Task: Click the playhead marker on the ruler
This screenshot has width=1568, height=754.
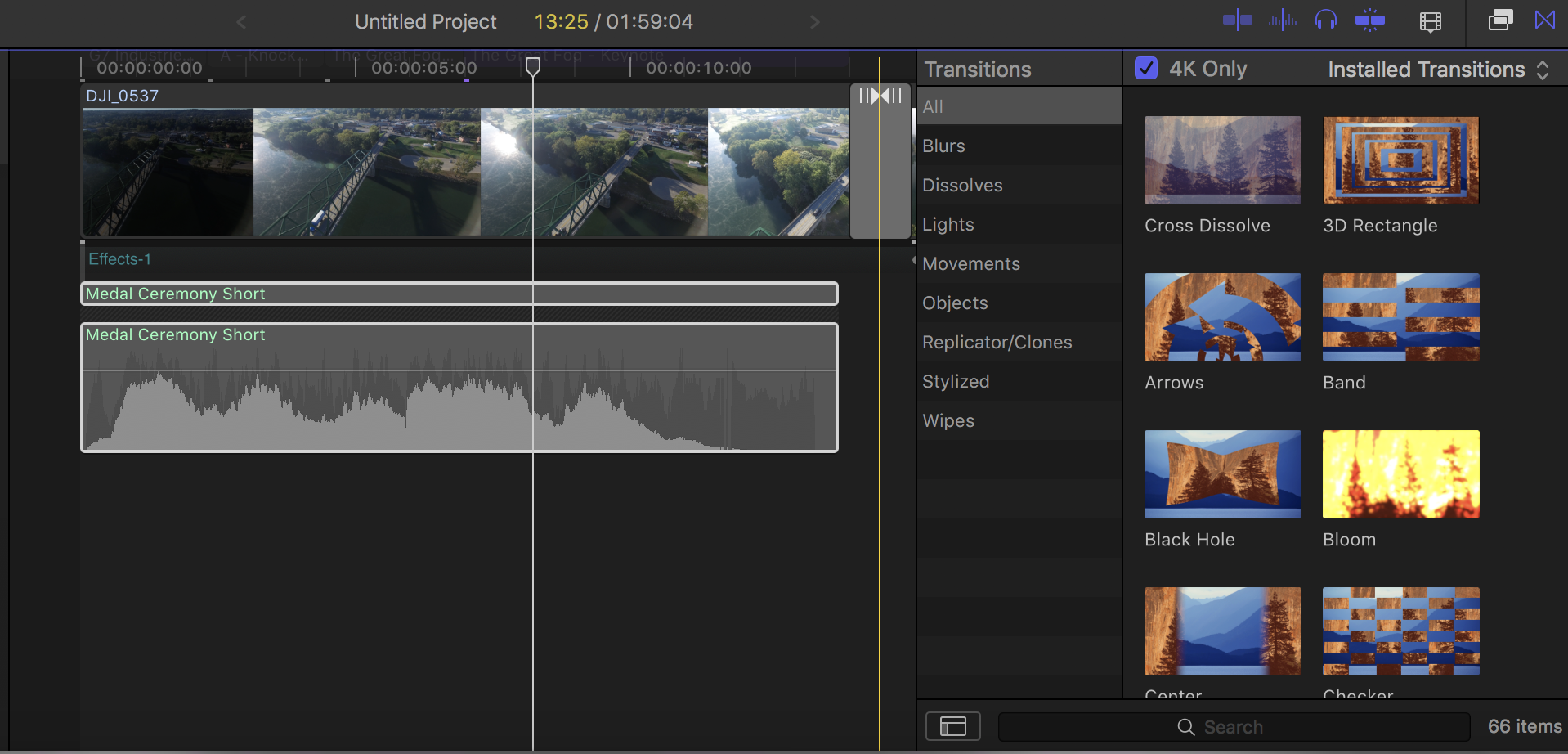Action: pyautogui.click(x=533, y=66)
